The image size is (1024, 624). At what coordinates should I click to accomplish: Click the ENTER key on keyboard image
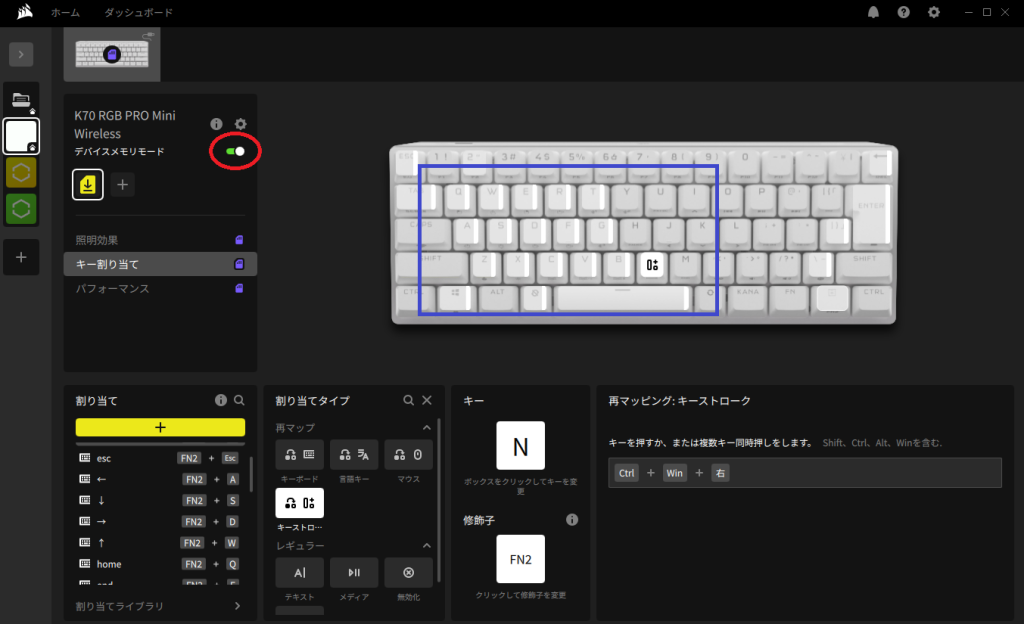(x=871, y=216)
